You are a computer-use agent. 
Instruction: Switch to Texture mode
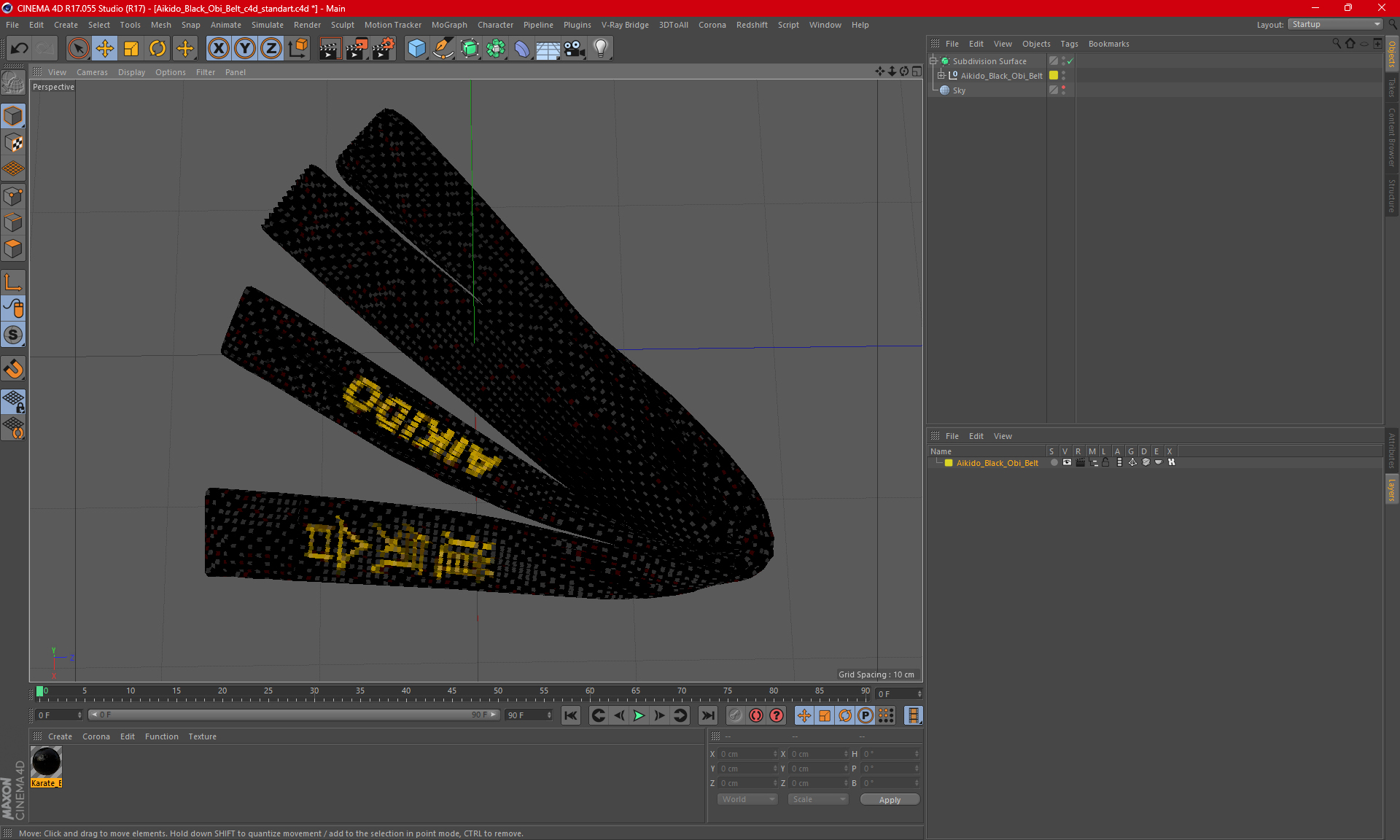point(13,142)
